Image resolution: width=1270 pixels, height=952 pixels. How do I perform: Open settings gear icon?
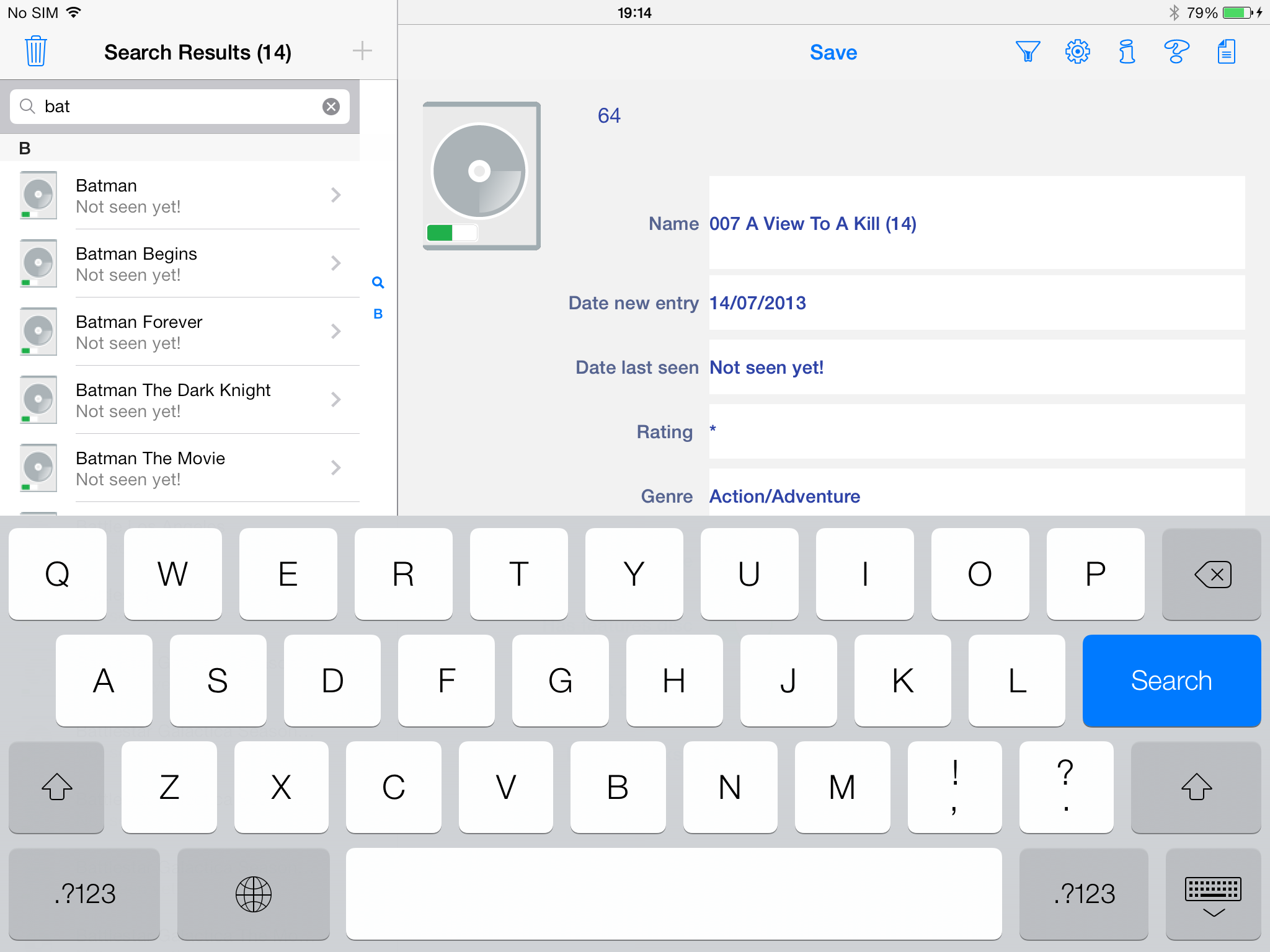click(x=1078, y=51)
